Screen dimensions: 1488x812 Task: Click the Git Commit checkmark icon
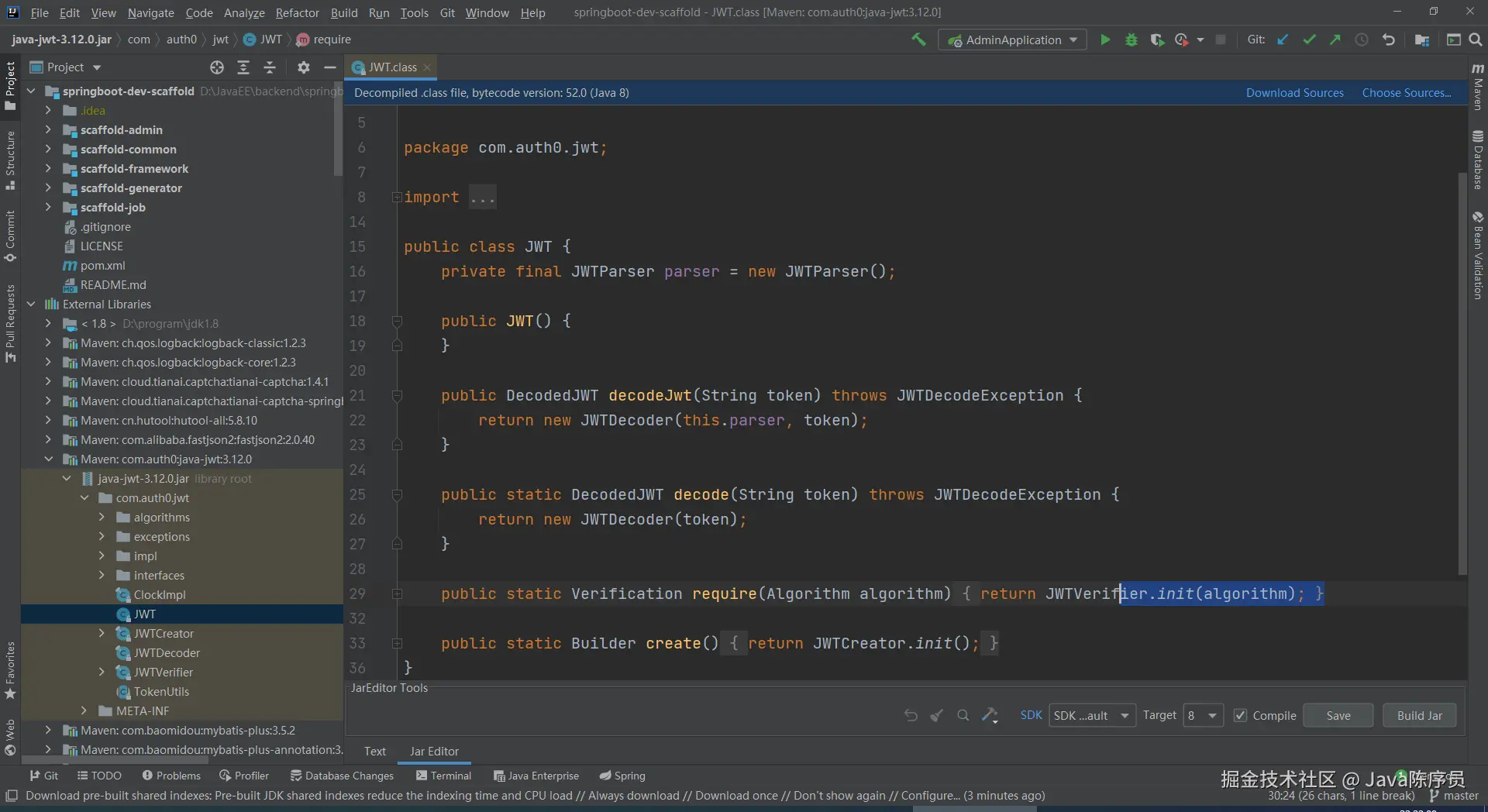tap(1309, 40)
